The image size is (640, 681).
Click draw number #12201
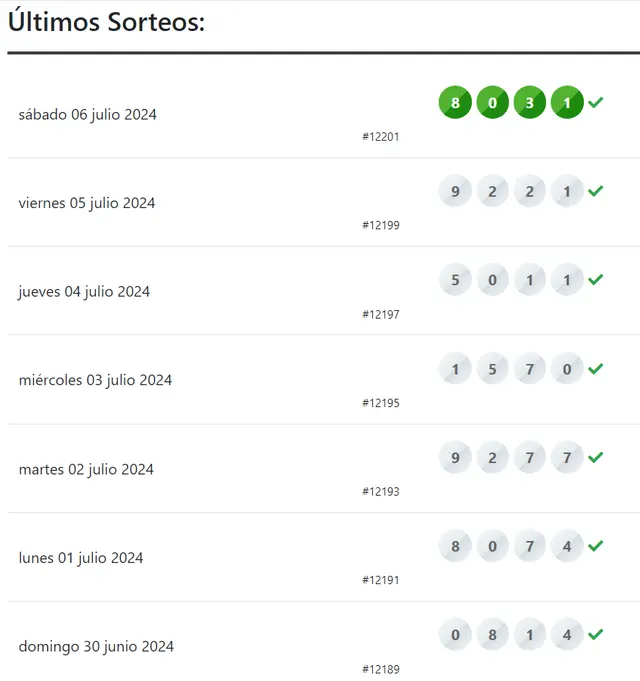(x=381, y=137)
